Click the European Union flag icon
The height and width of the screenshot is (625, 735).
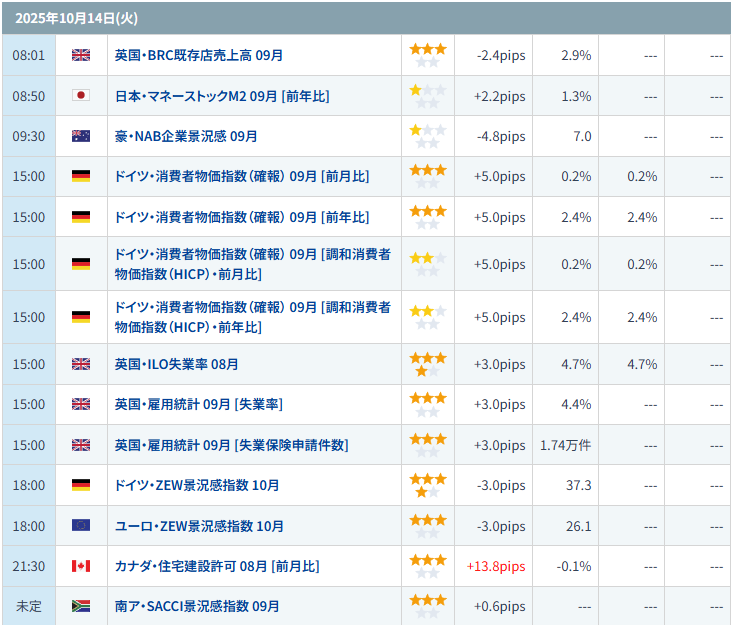point(81,526)
